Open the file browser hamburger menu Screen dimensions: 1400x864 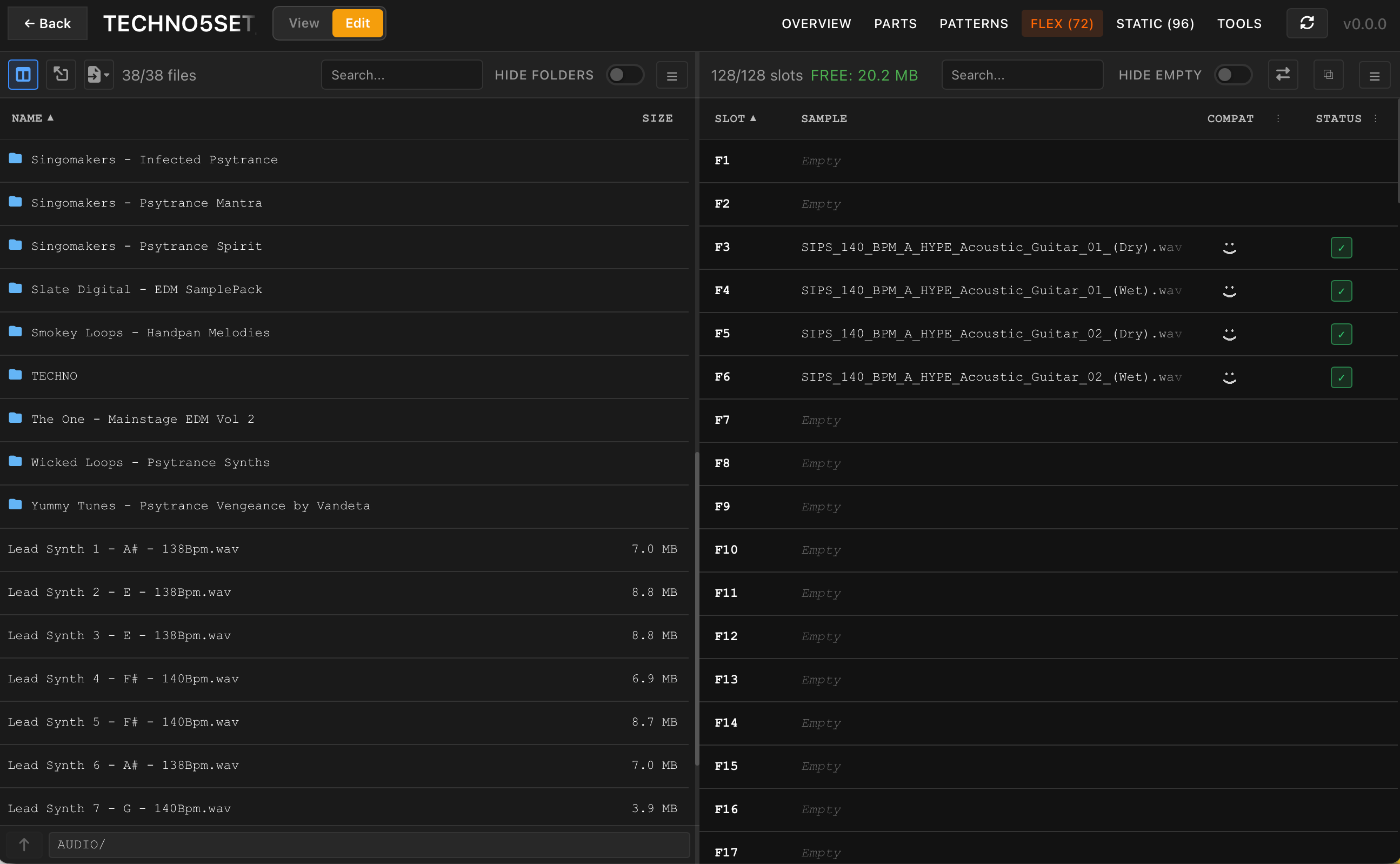click(x=672, y=75)
